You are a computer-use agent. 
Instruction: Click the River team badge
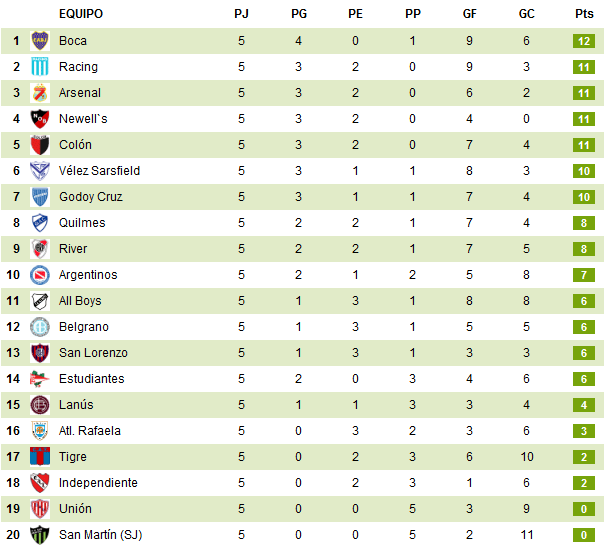coord(40,249)
